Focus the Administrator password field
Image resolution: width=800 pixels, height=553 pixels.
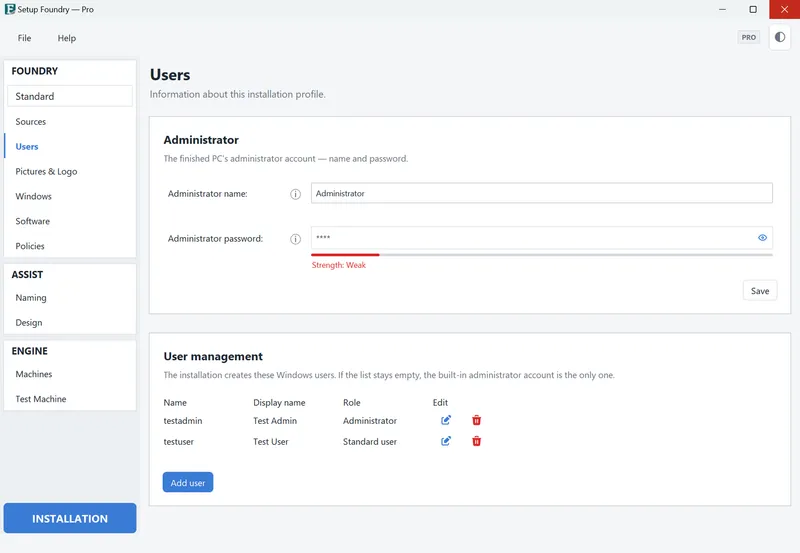[x=541, y=238]
